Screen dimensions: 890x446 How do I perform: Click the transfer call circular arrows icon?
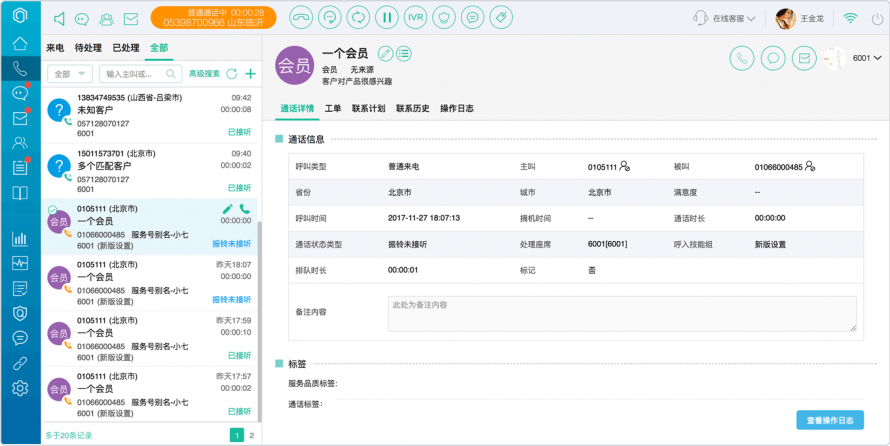[358, 18]
